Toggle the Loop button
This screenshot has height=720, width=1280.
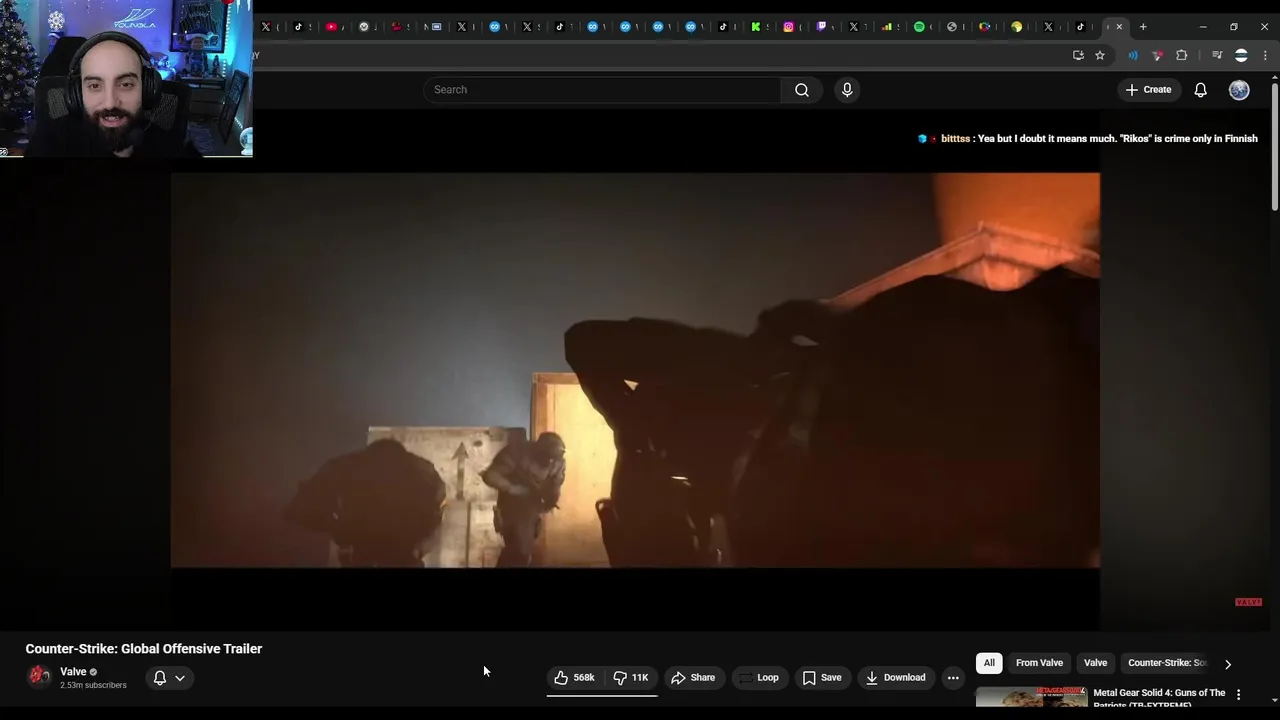(759, 678)
